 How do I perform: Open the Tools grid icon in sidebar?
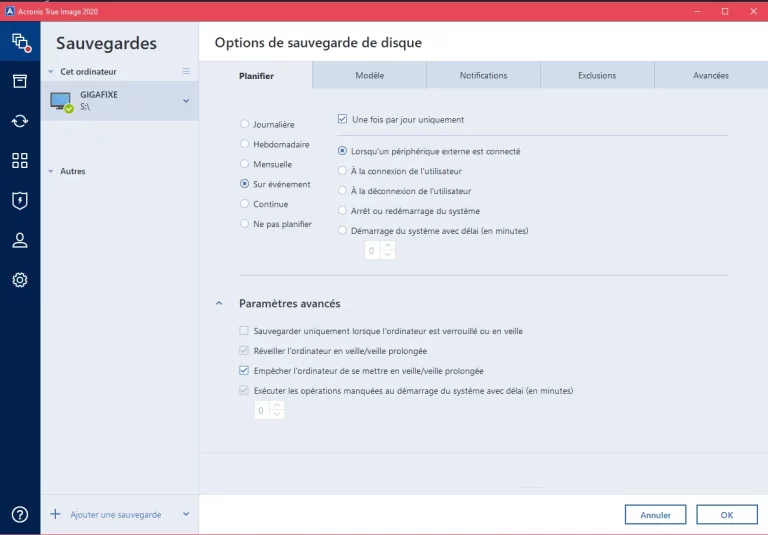tap(20, 161)
